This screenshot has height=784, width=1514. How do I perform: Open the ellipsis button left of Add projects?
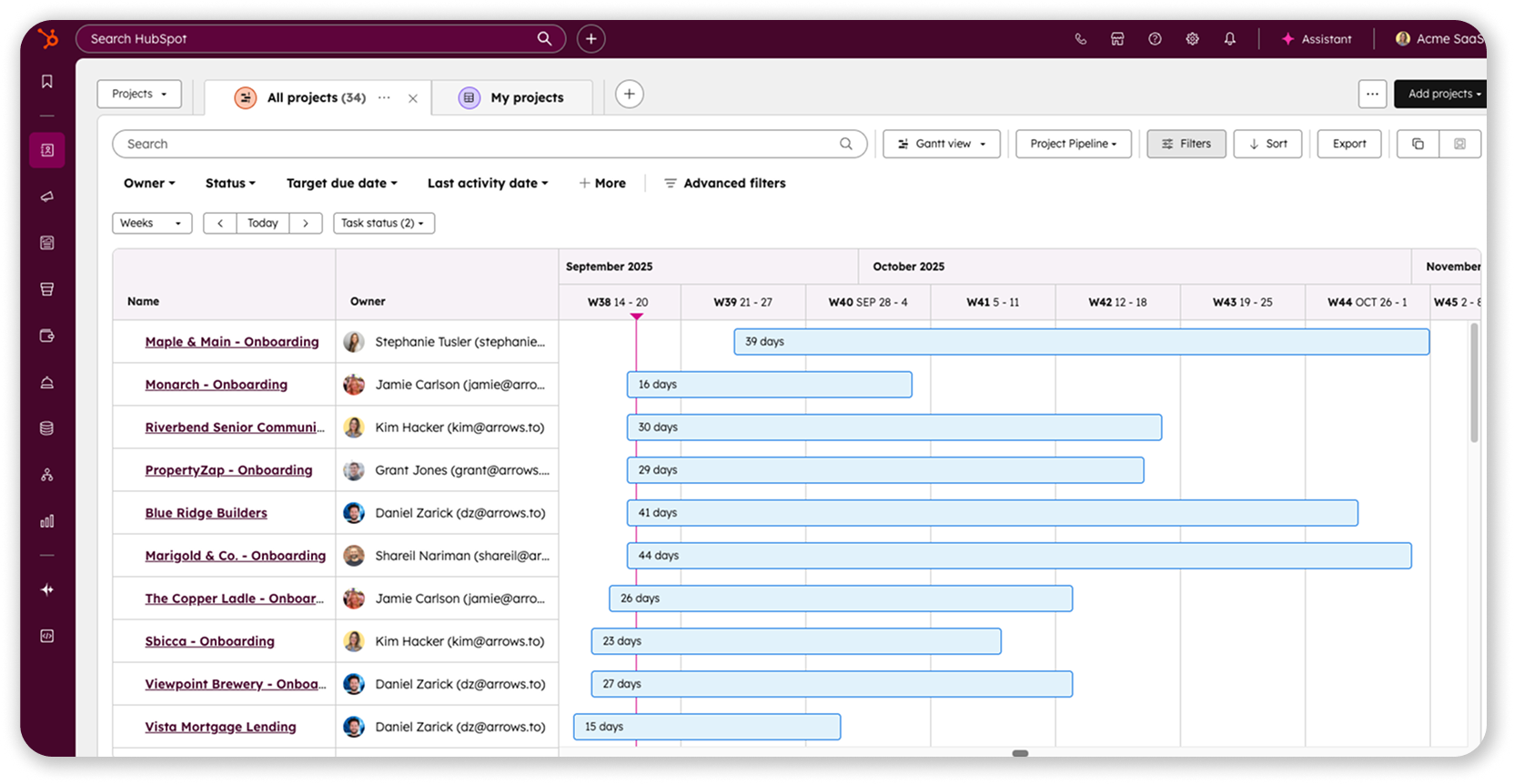1372,94
